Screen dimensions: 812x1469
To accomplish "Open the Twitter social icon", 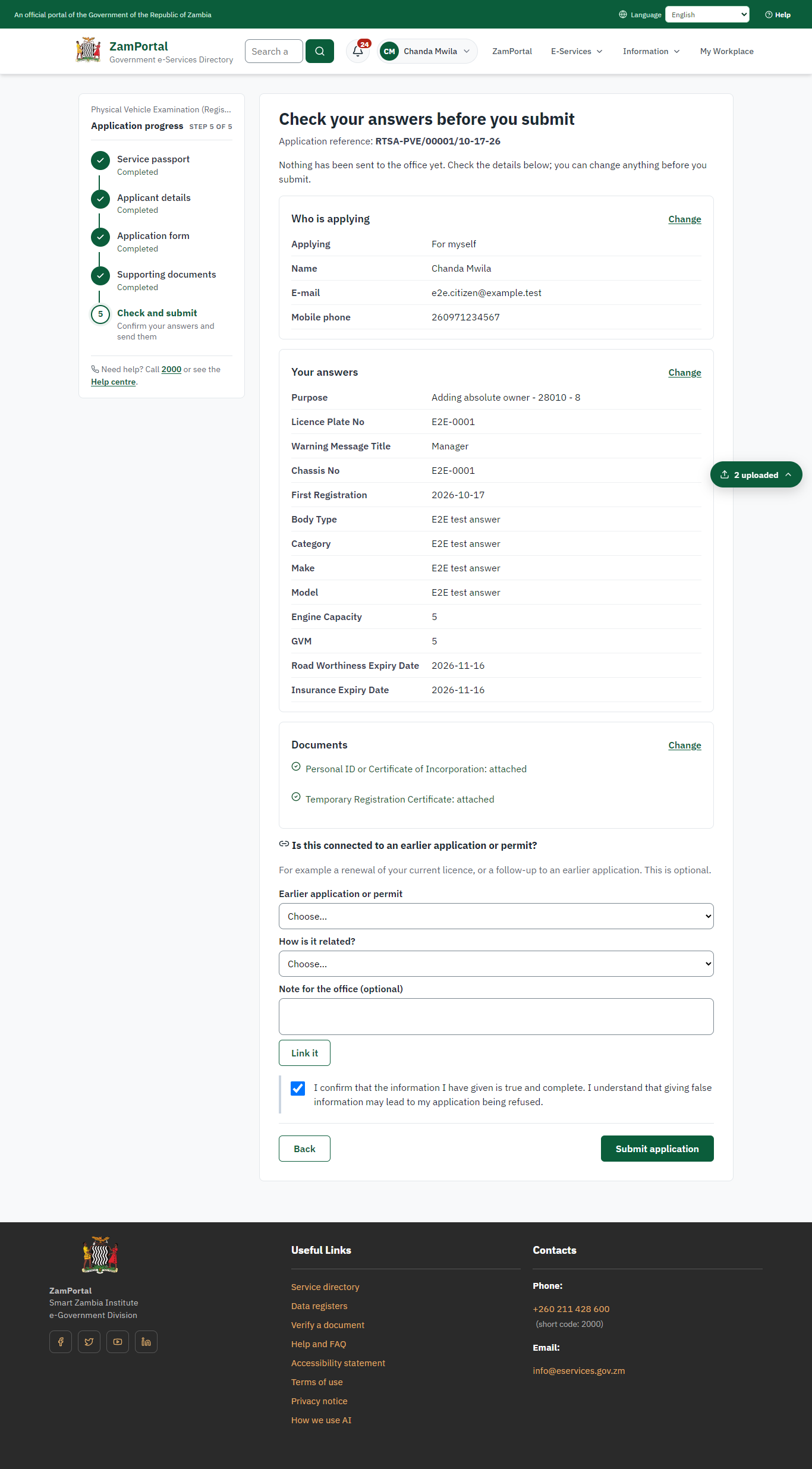I will (89, 1342).
